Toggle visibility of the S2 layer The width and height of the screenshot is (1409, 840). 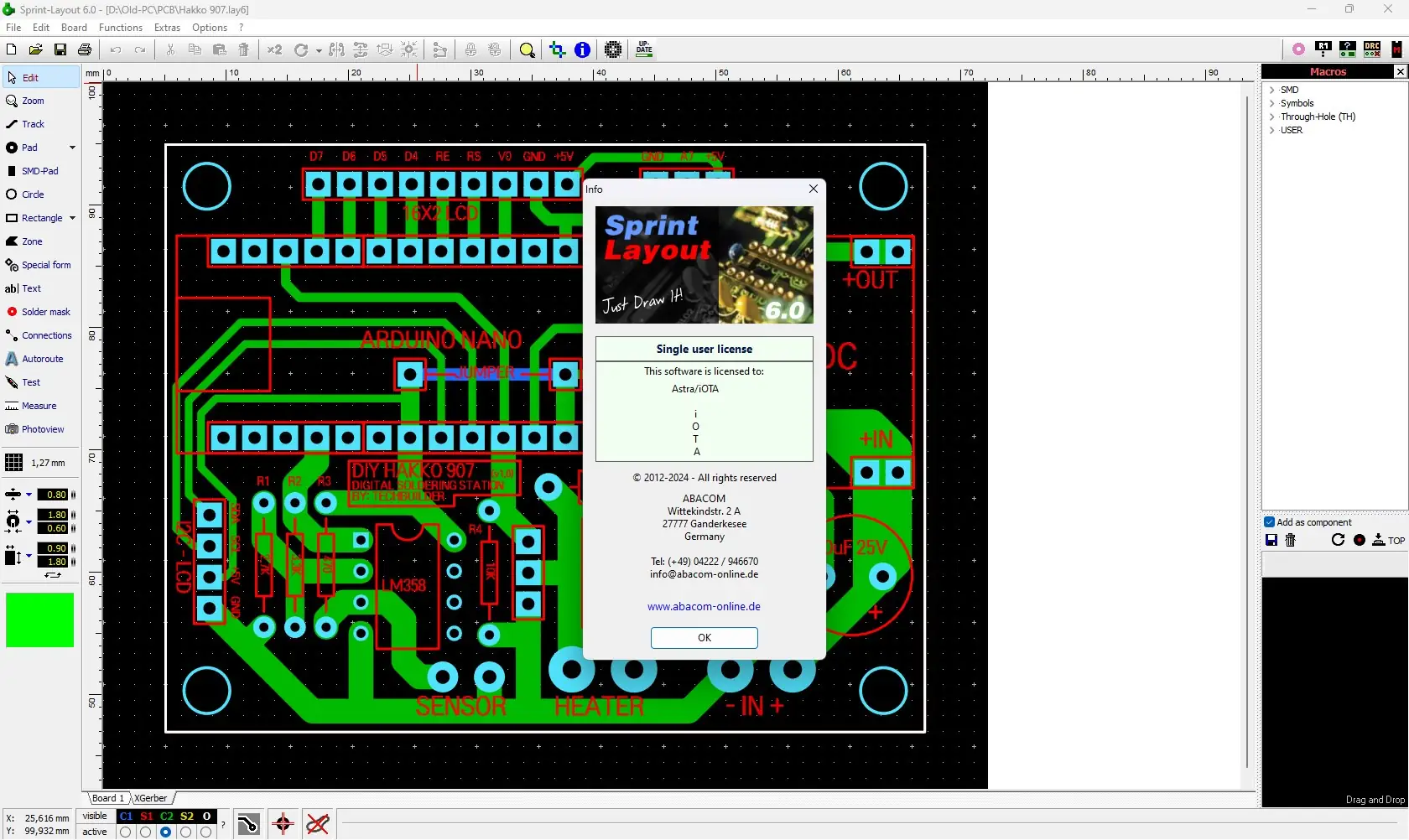(x=186, y=817)
